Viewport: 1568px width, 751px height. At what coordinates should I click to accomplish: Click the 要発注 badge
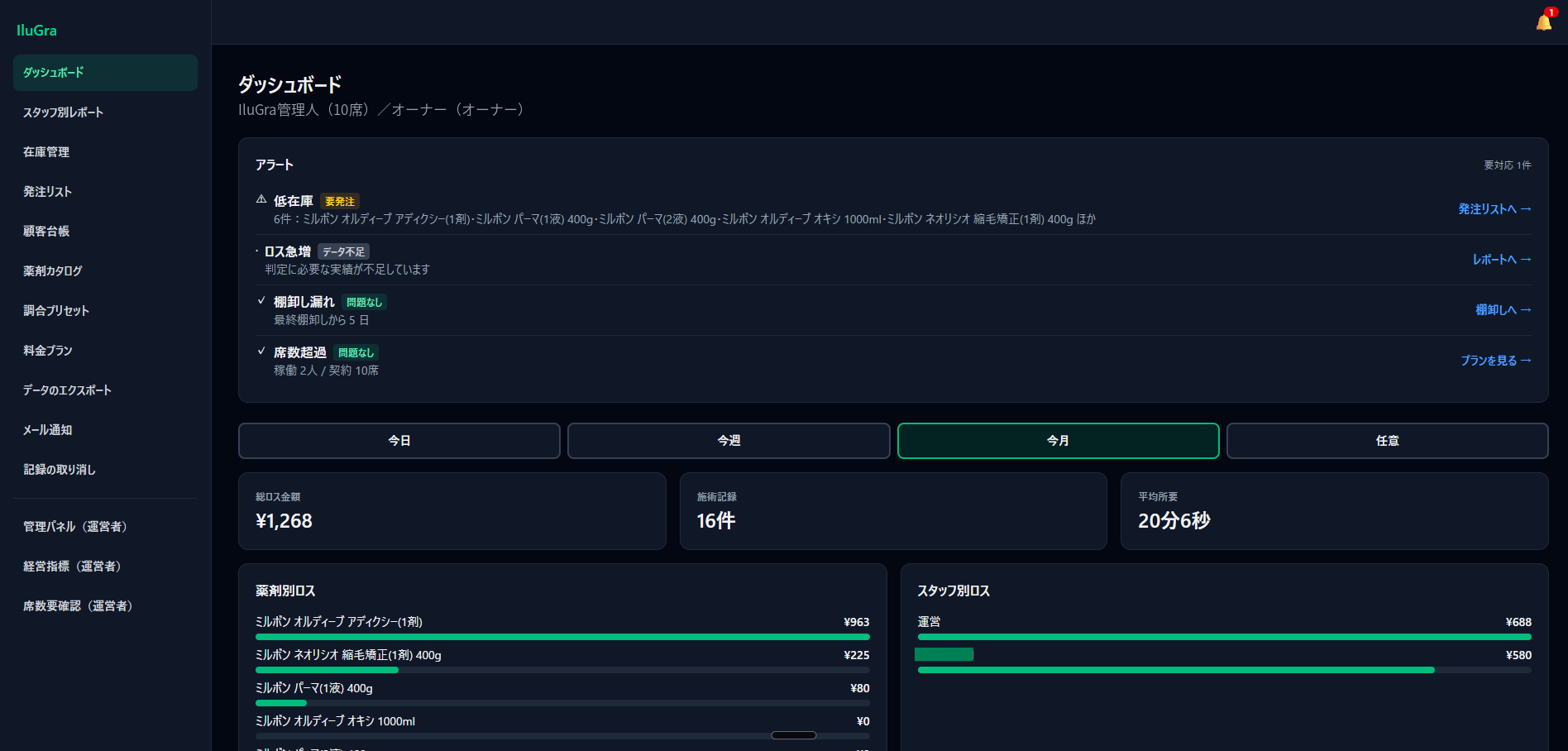point(340,202)
